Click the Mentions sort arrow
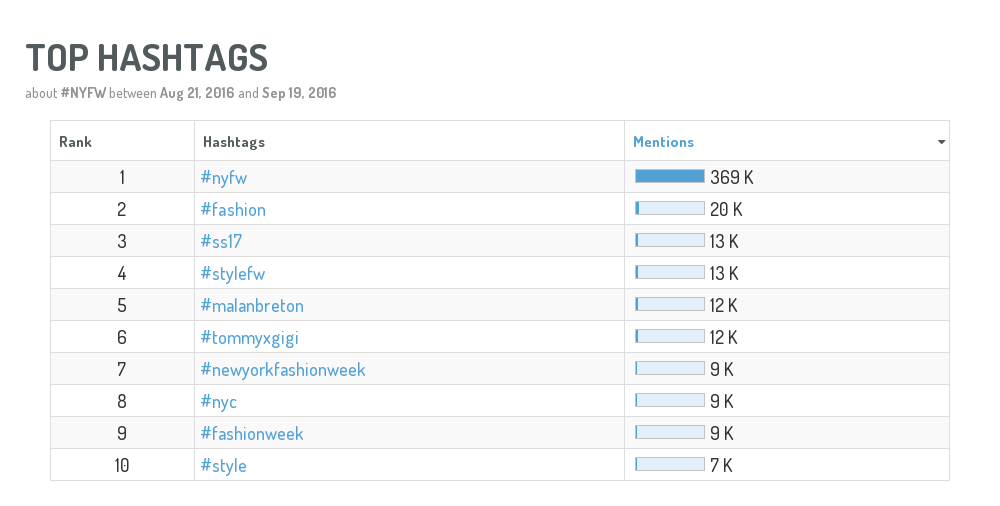 [941, 142]
